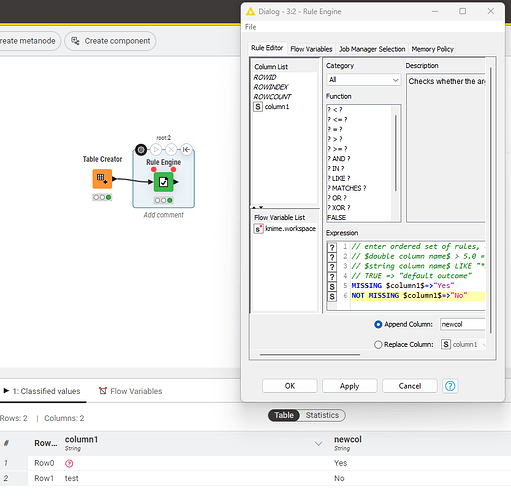
Task: Click the reset arrow icon above Rule Engine
Action: tap(186, 150)
